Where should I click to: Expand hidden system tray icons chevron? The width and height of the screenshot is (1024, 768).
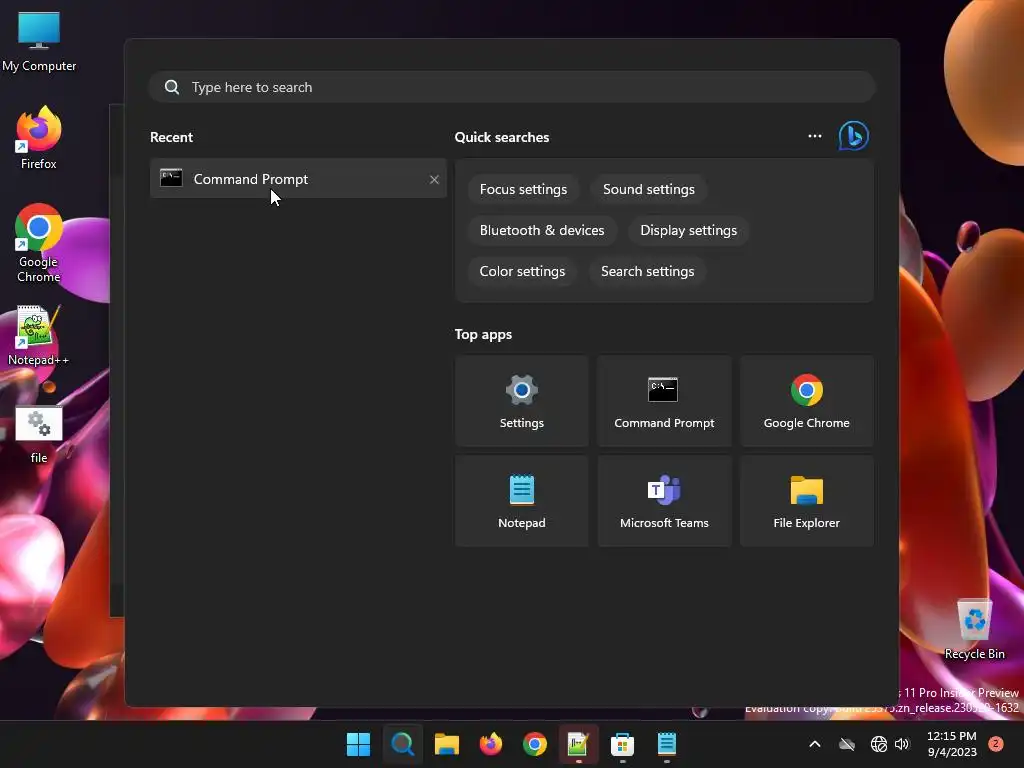click(x=814, y=744)
